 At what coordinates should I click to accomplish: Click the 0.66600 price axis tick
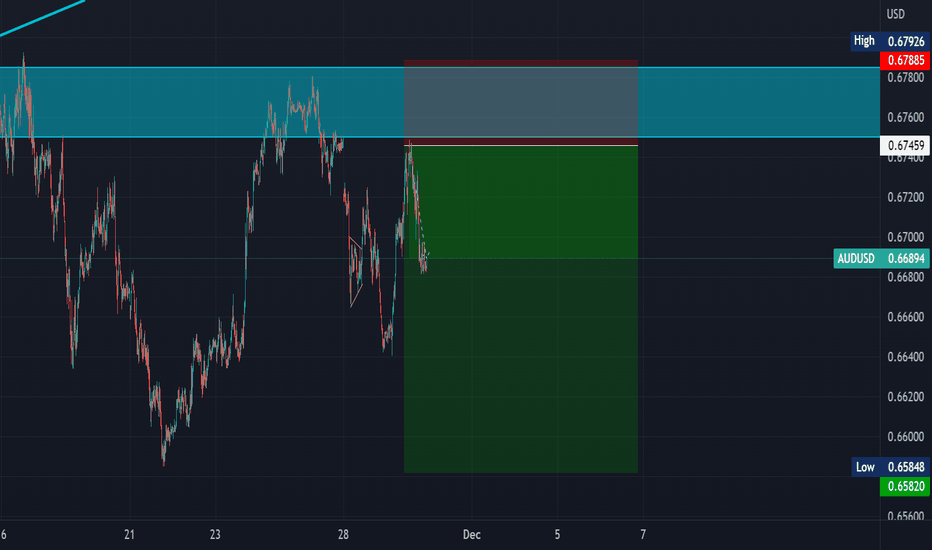coord(905,317)
